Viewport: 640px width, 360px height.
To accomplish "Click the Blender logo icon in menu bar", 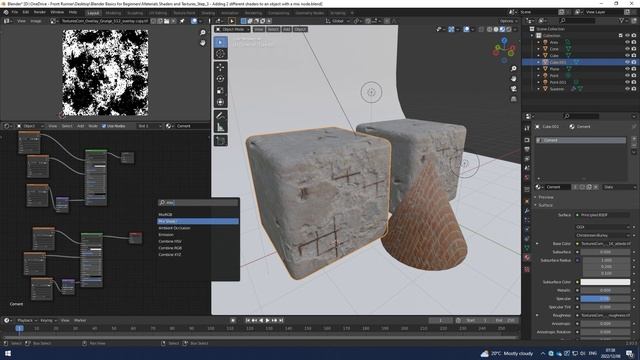I will 6,12.
